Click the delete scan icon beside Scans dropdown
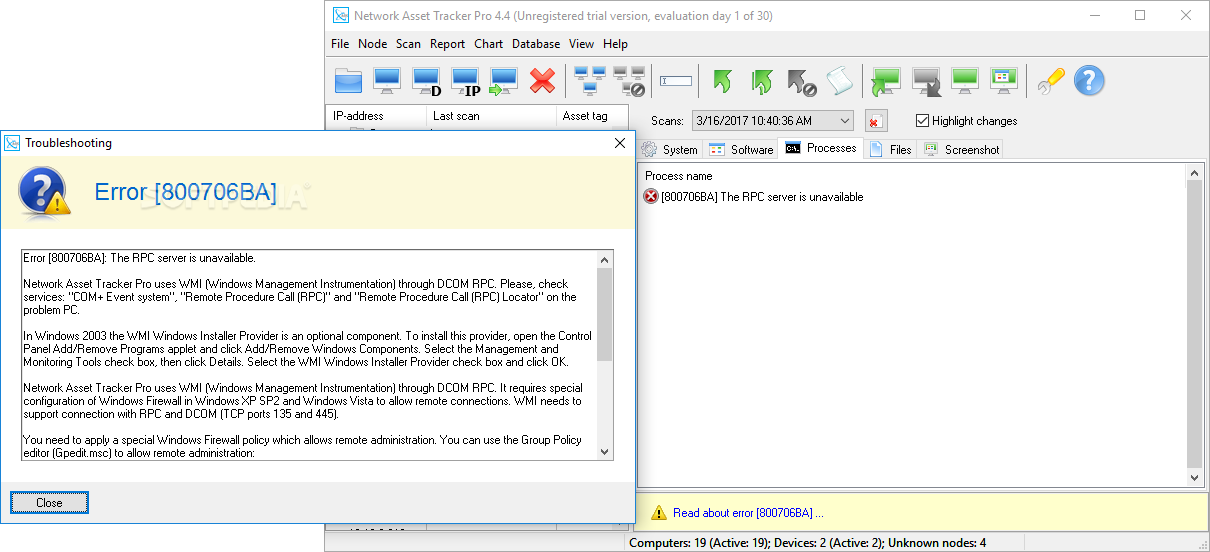This screenshot has width=1210, height=552. coord(875,121)
